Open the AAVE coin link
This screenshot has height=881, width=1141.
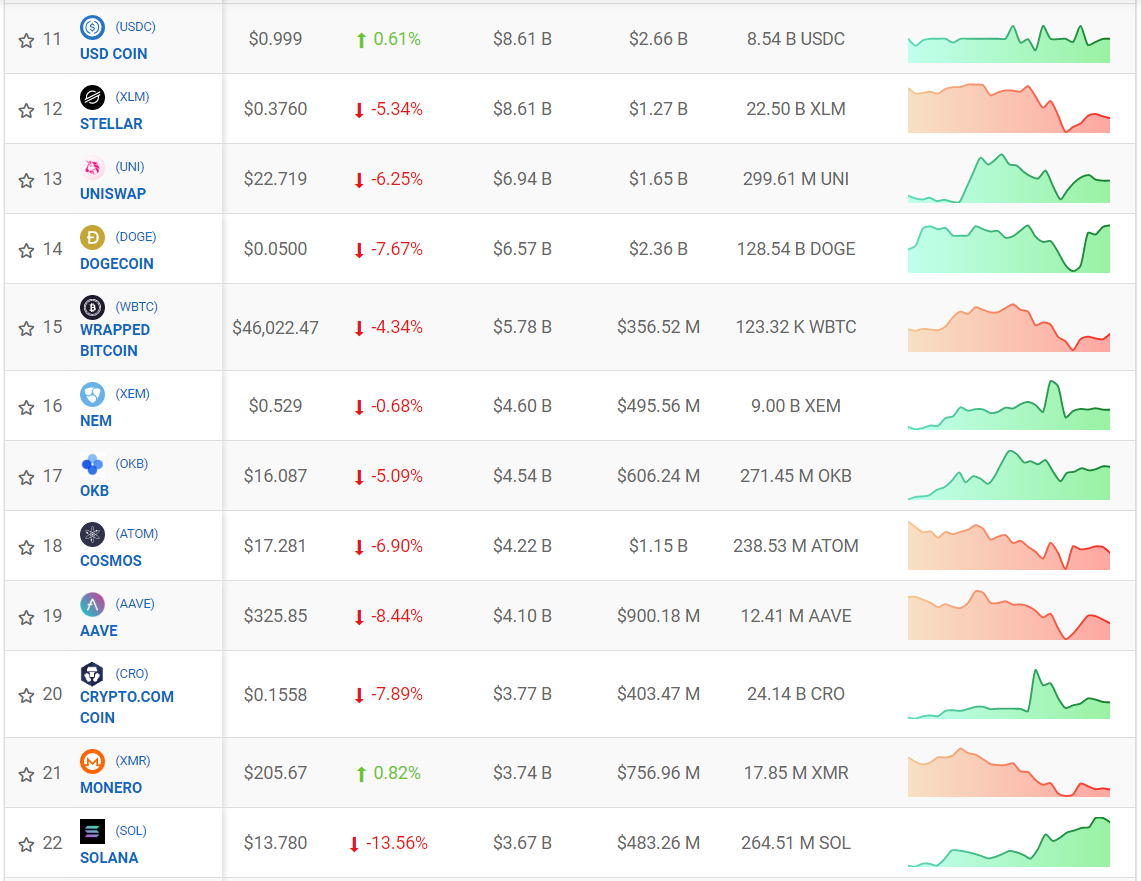coord(99,630)
